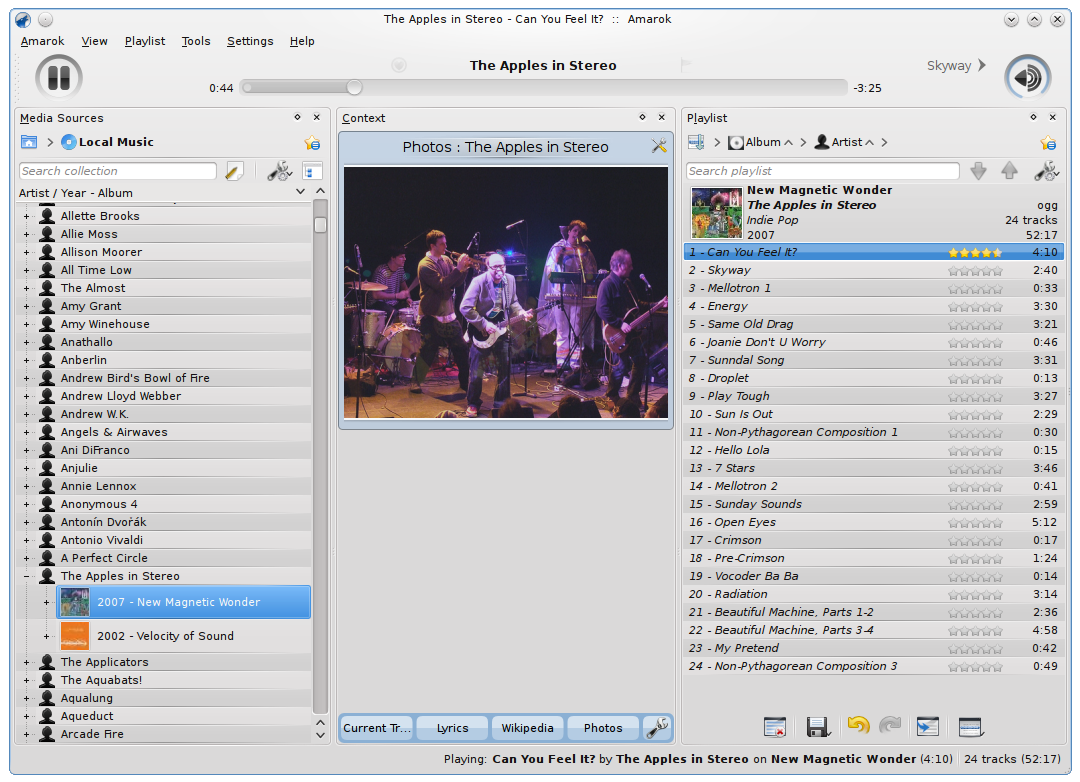The image size is (1080, 782).
Task: Jump to previous playlist search result arrow
Action: click(1009, 171)
